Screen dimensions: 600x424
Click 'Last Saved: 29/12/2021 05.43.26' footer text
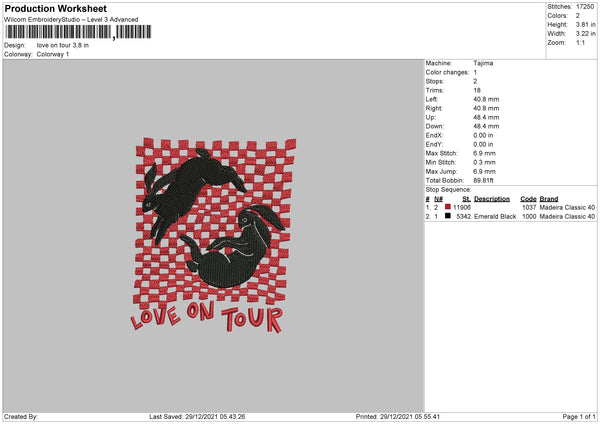pyautogui.click(x=197, y=417)
